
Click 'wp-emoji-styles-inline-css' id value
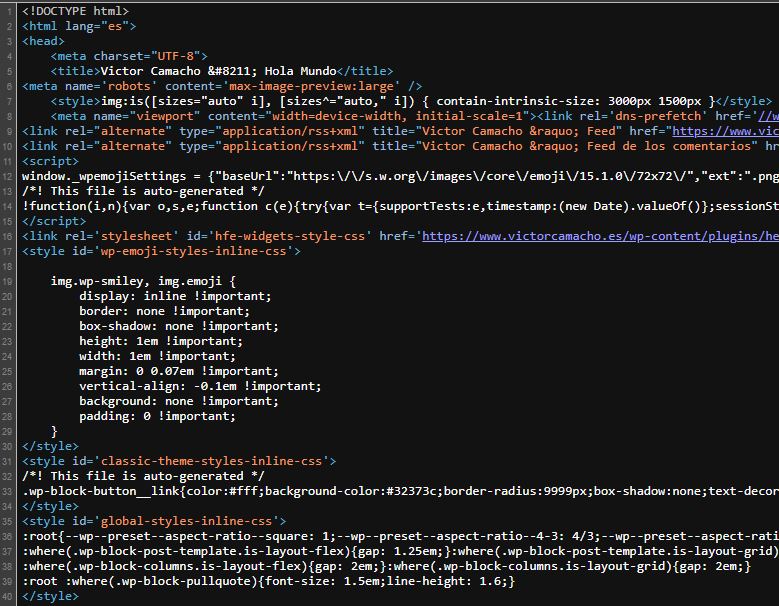pos(193,251)
